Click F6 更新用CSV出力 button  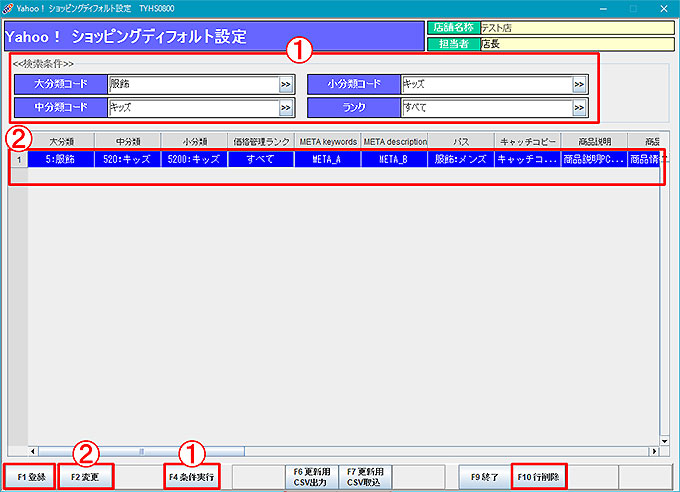coord(312,477)
